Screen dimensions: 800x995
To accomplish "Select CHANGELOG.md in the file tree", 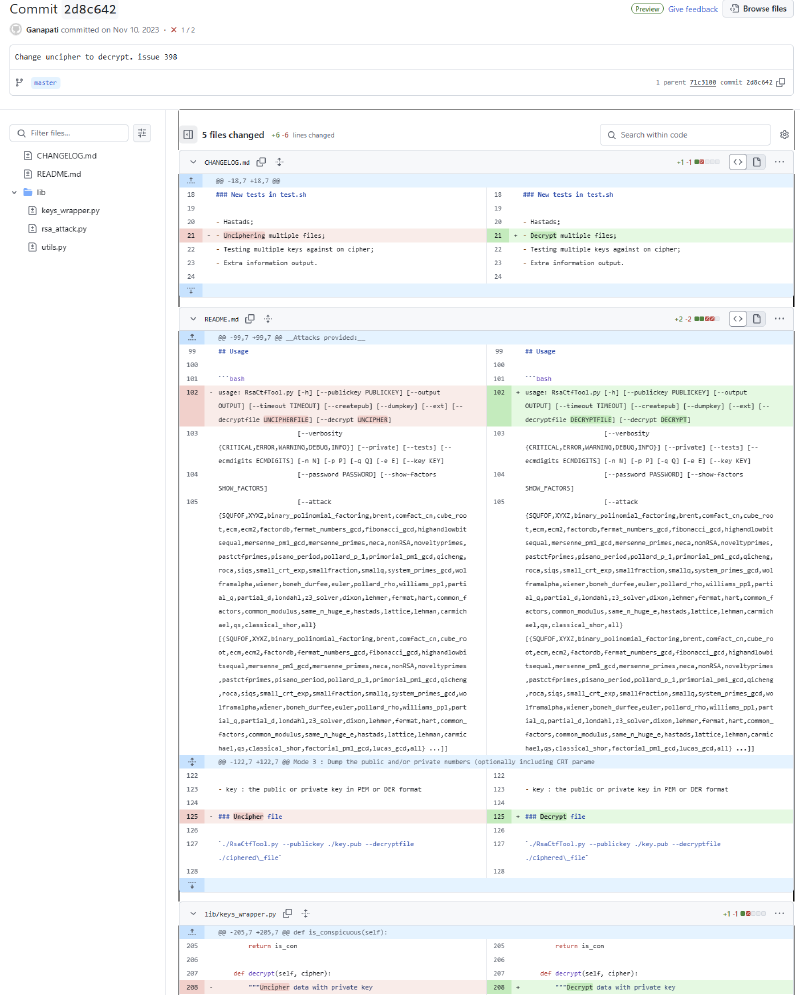I will pyautogui.click(x=67, y=155).
